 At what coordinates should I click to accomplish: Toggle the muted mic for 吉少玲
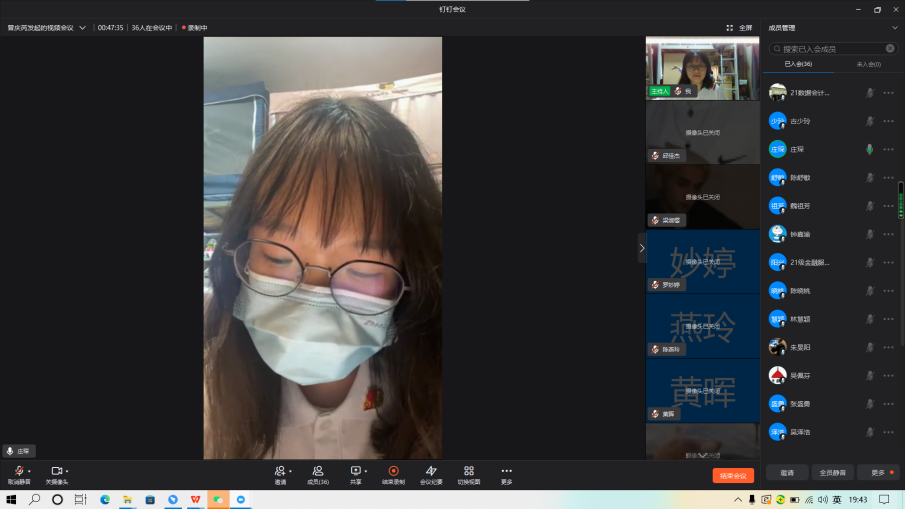pos(869,121)
